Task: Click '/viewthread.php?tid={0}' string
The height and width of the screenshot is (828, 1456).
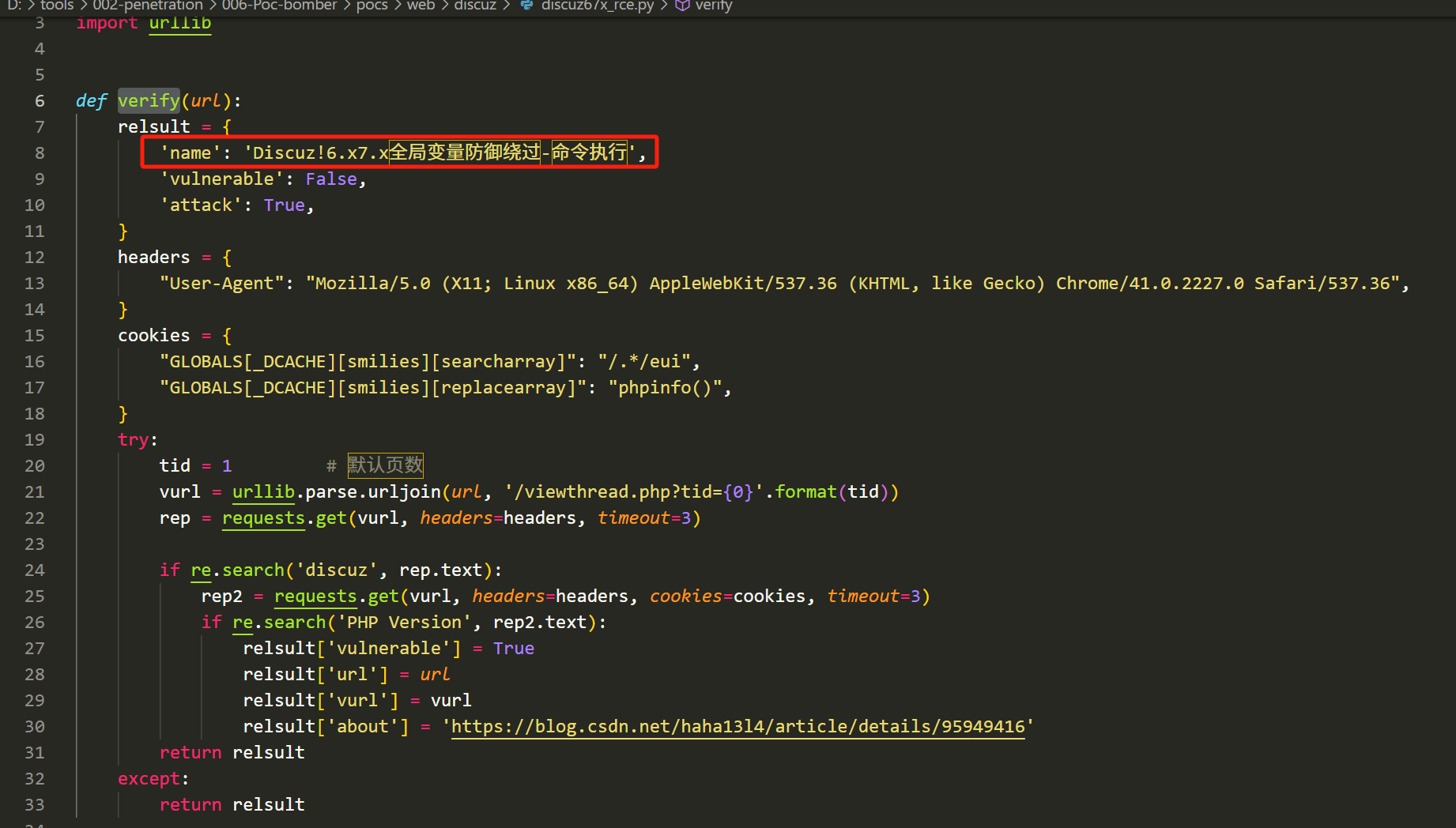Action: pyautogui.click(x=634, y=492)
